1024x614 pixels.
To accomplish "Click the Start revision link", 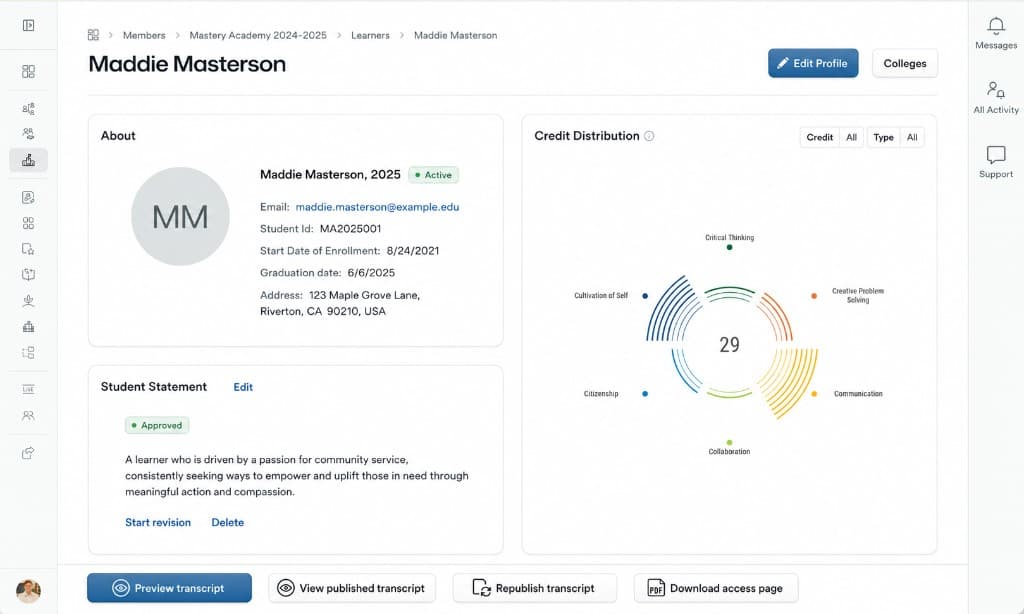I will coord(158,523).
